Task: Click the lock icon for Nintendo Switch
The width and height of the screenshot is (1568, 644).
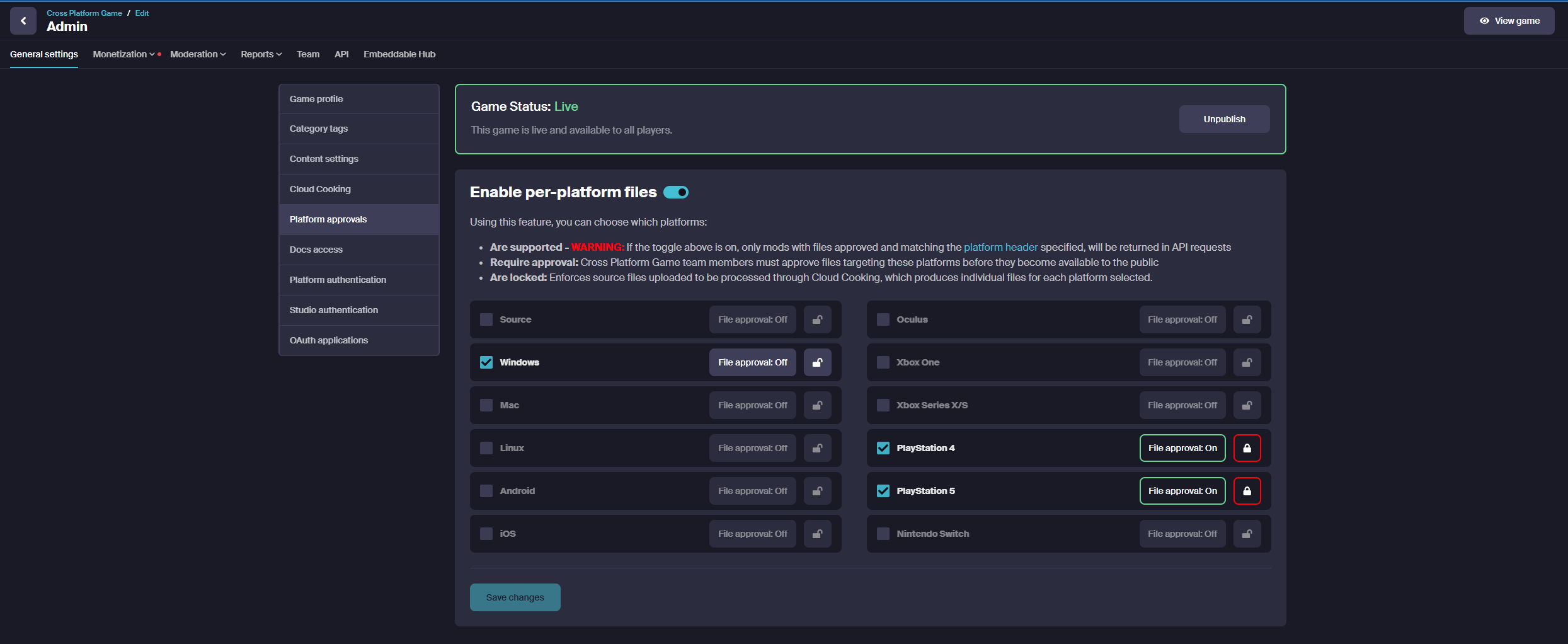Action: coord(1247,534)
